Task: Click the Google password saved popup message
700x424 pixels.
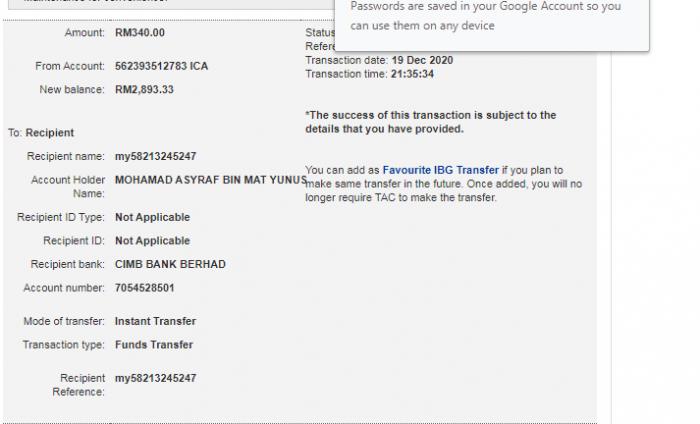Action: click(485, 16)
